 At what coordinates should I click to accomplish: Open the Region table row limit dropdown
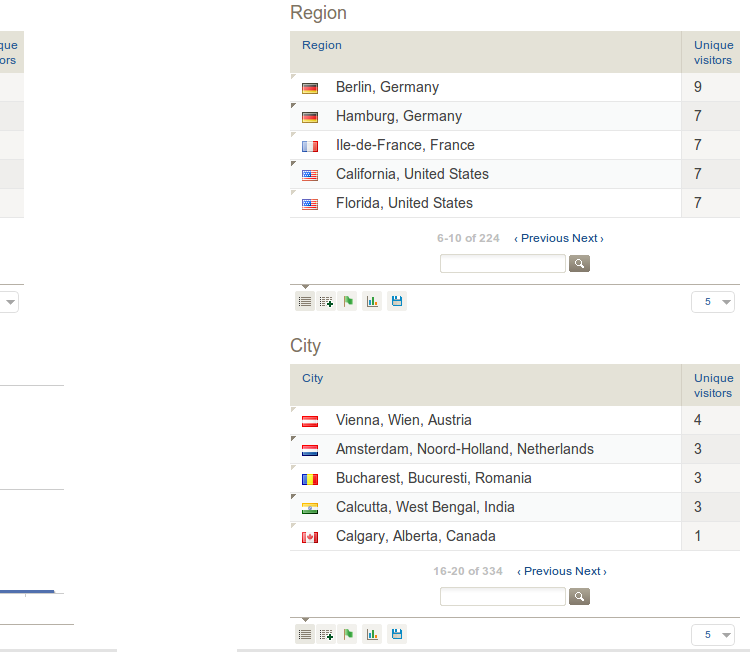[x=713, y=302]
